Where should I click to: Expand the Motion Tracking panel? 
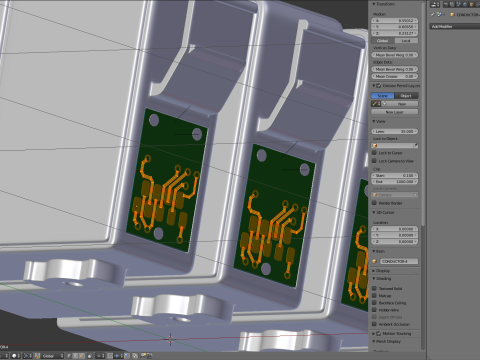point(374,333)
